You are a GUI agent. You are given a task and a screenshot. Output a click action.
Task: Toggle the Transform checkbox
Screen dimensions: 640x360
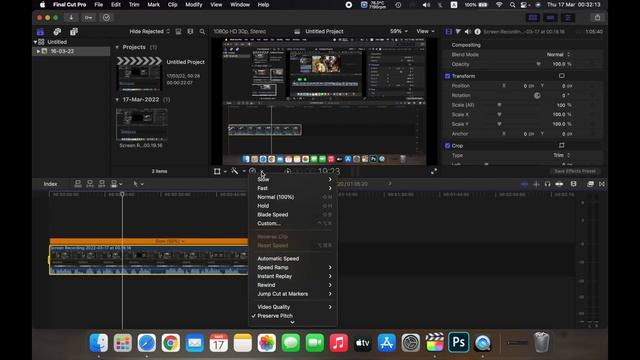click(447, 76)
